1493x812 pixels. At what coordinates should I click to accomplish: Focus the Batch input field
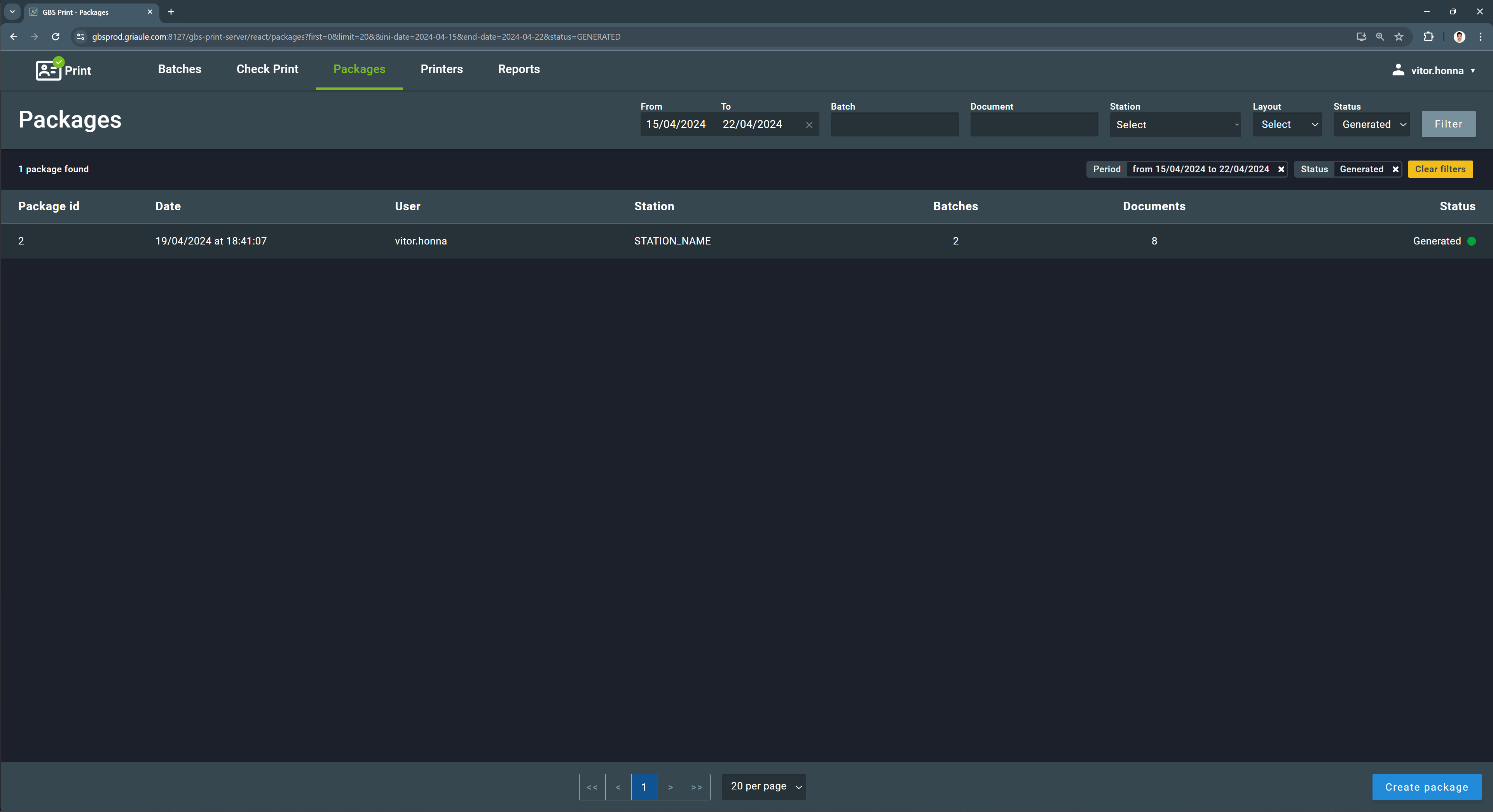[x=894, y=125]
